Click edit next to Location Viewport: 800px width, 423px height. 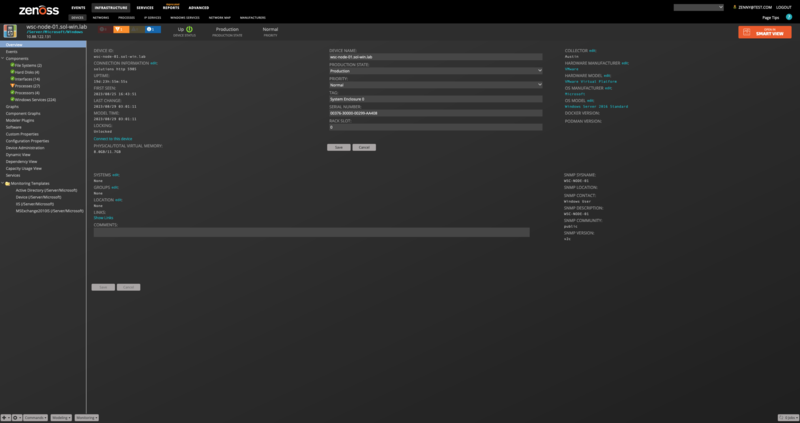click(x=118, y=200)
